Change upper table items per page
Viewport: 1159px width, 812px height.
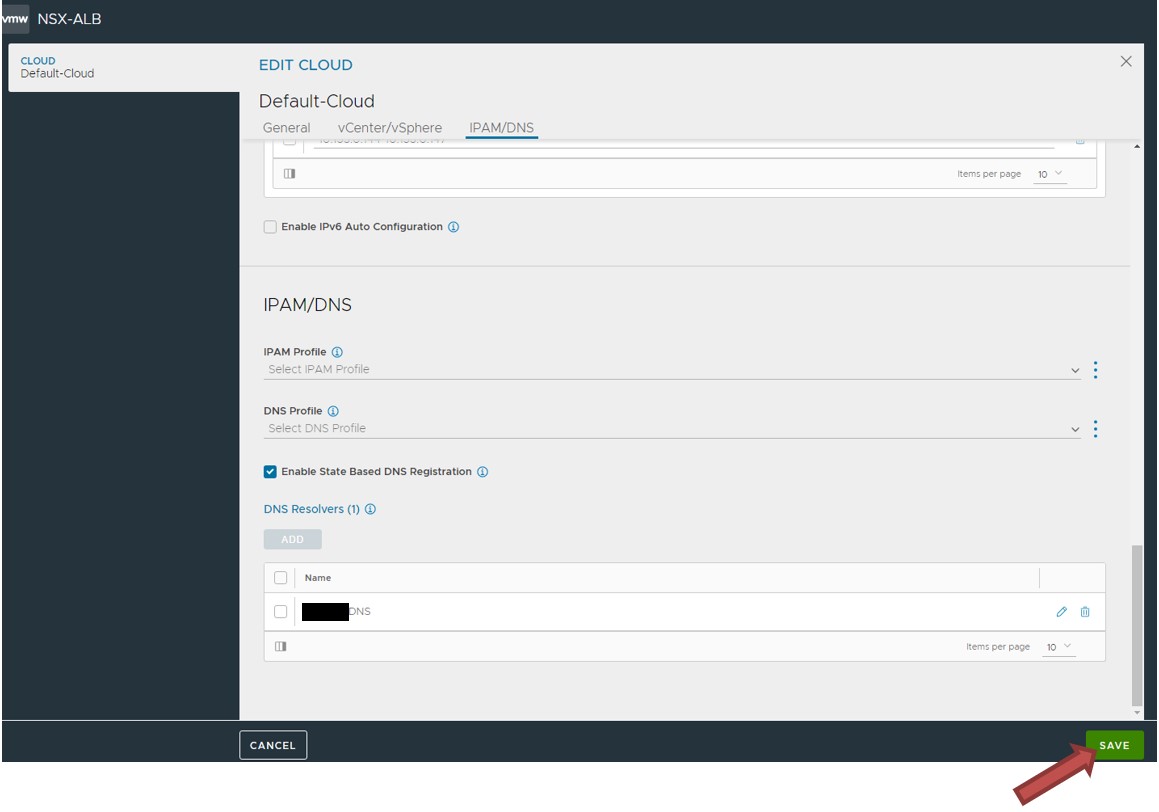point(1050,174)
